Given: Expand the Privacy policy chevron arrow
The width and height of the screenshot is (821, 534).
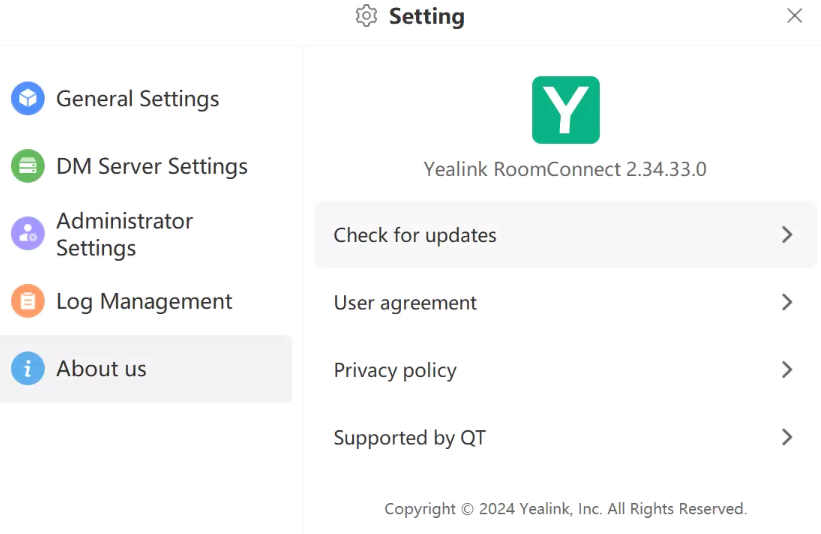Looking at the screenshot, I should coord(787,370).
